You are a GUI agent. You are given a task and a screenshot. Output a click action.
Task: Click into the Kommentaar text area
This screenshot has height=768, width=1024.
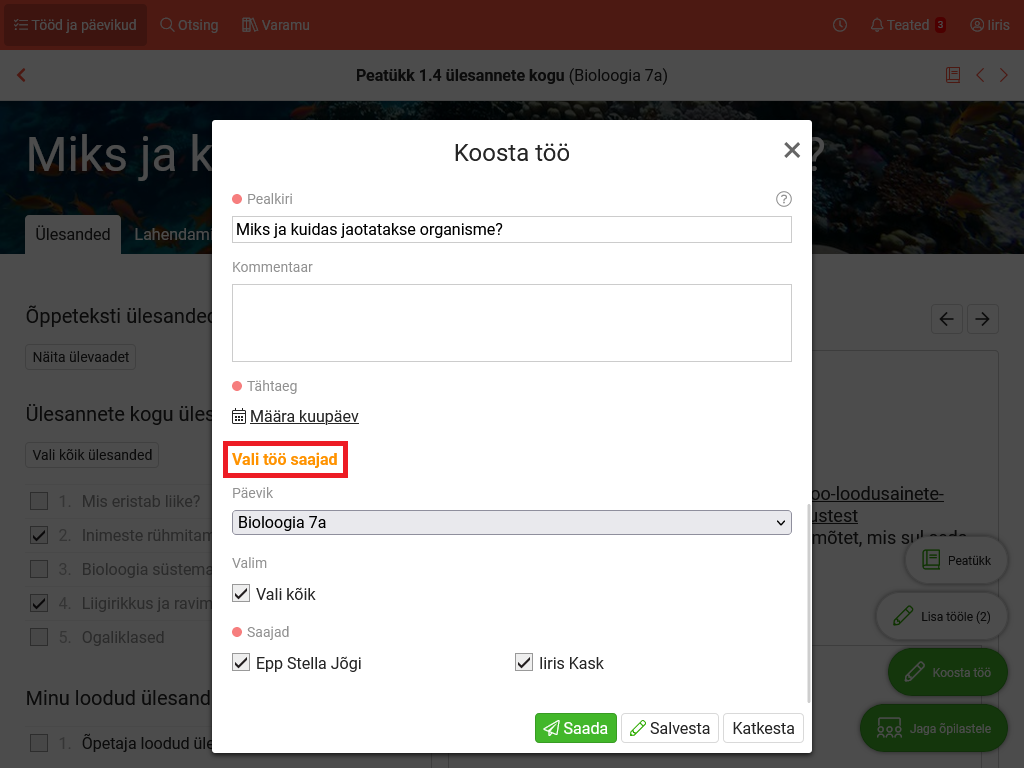click(x=511, y=322)
